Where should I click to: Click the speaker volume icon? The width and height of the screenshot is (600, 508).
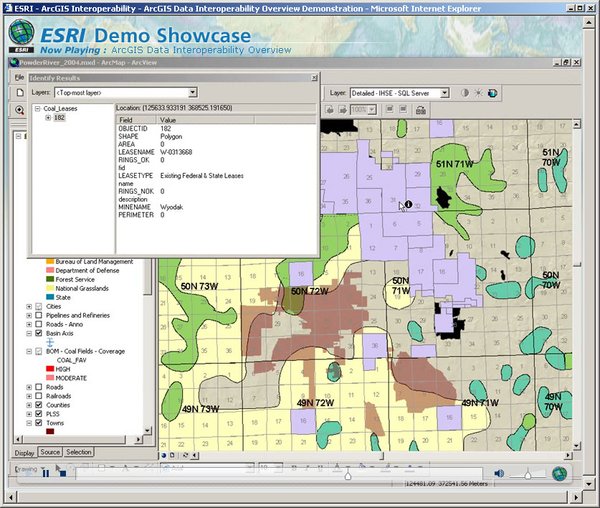499,474
